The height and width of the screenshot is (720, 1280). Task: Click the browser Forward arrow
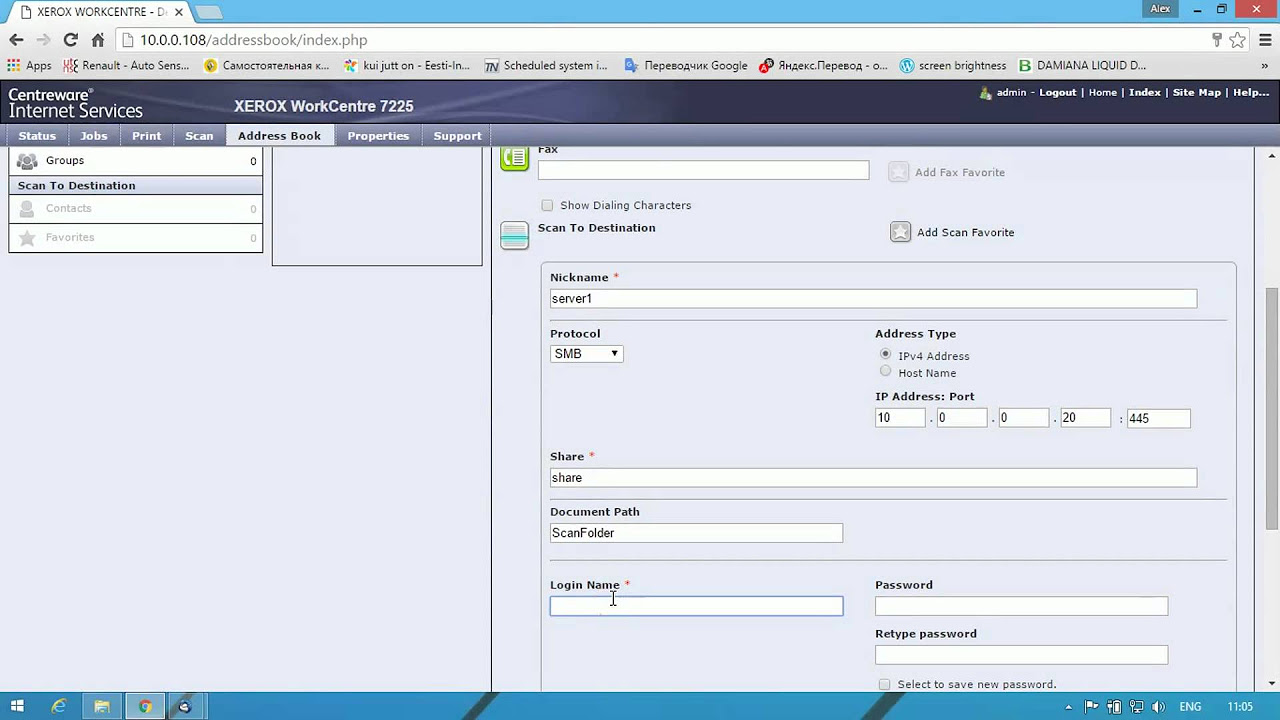[x=43, y=40]
